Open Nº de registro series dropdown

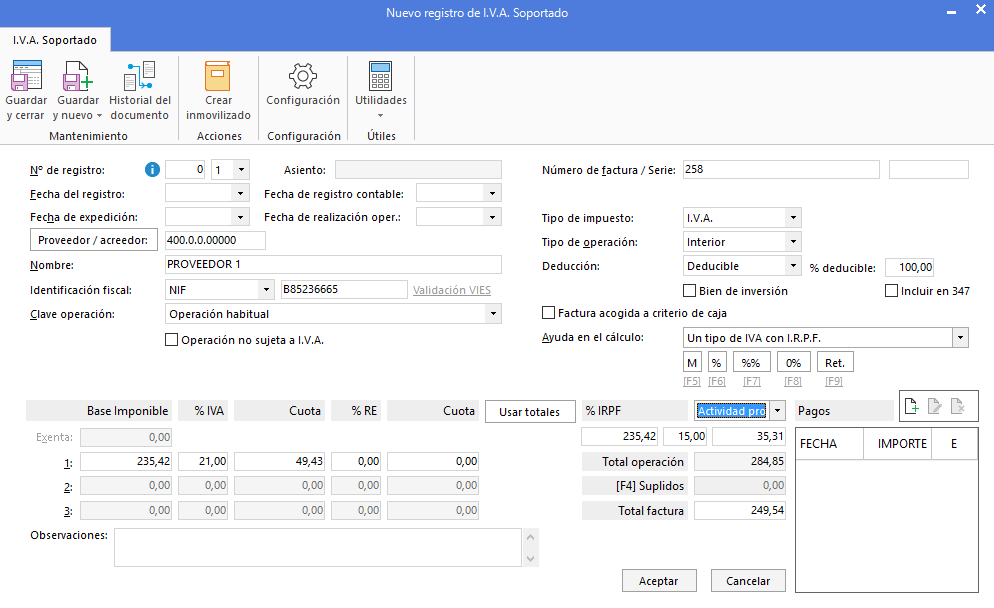(x=241, y=170)
